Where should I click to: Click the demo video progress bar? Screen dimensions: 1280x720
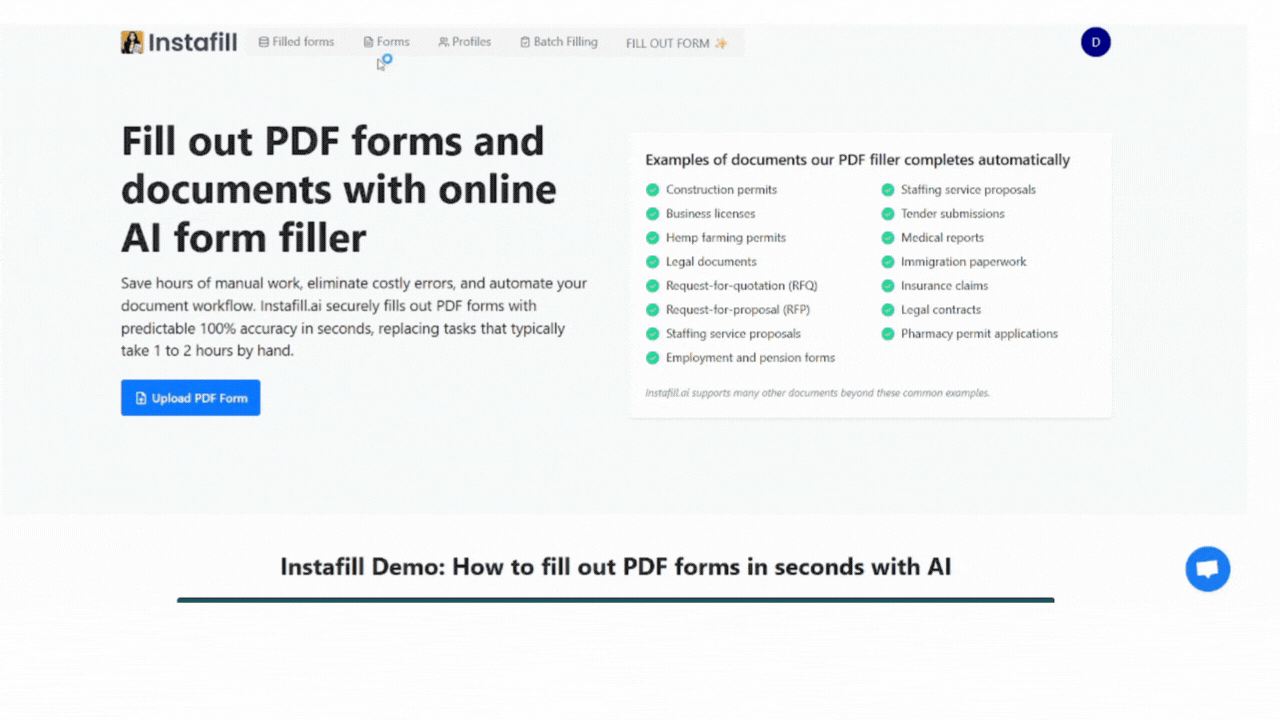(616, 600)
